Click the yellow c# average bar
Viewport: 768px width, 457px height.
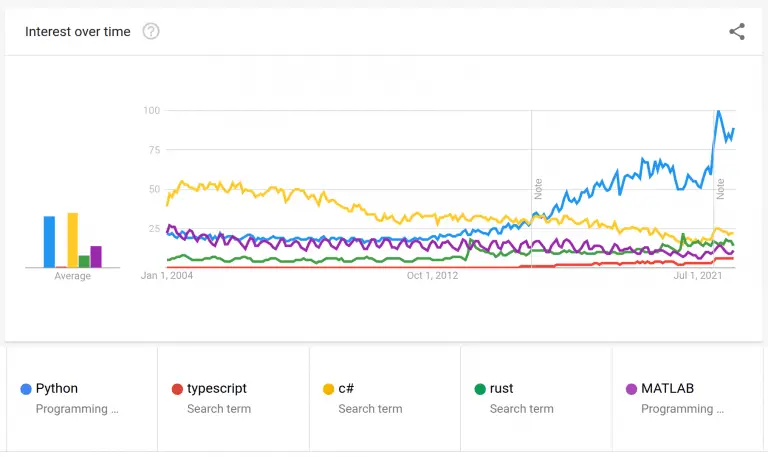(73, 240)
